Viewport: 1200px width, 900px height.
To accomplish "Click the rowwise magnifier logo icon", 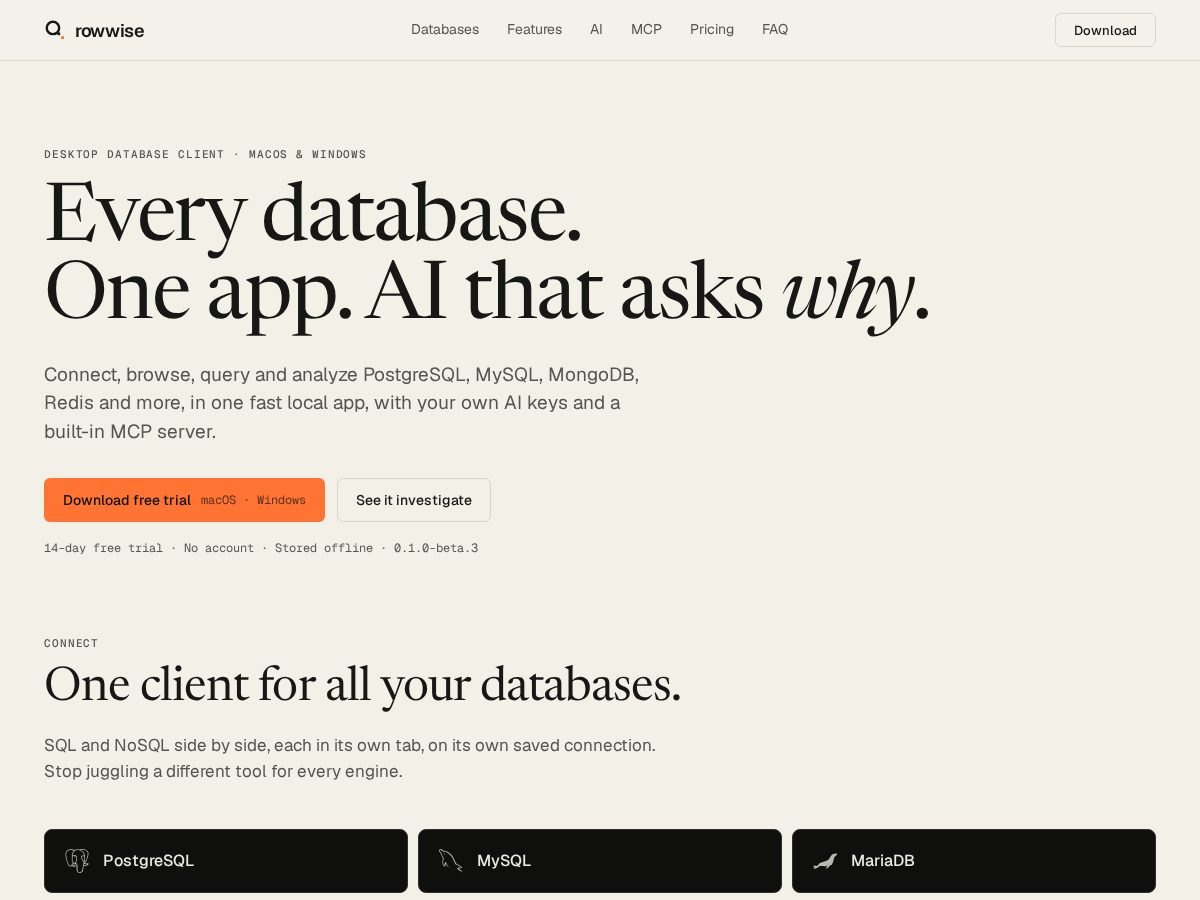I will tap(54, 30).
